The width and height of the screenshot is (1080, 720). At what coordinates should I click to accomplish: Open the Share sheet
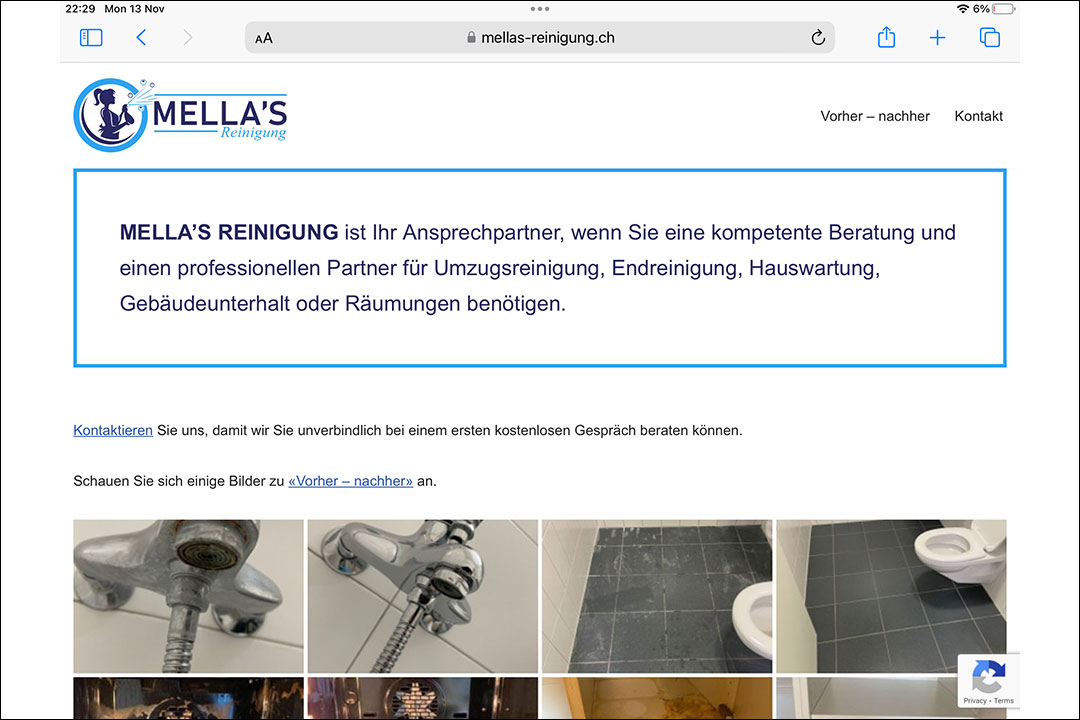(x=886, y=37)
